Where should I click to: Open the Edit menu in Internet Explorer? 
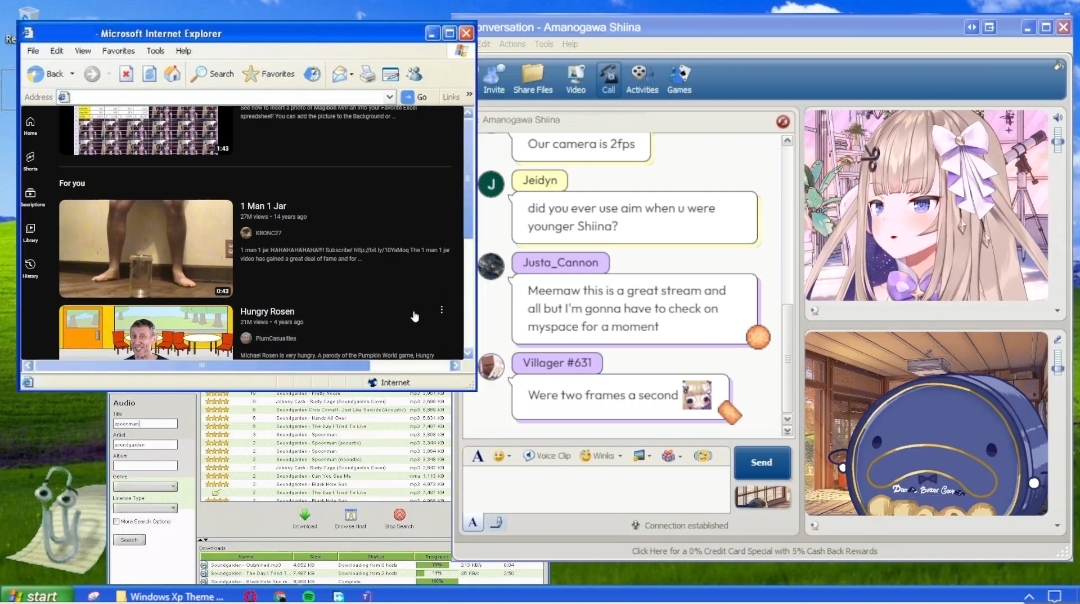click(56, 51)
